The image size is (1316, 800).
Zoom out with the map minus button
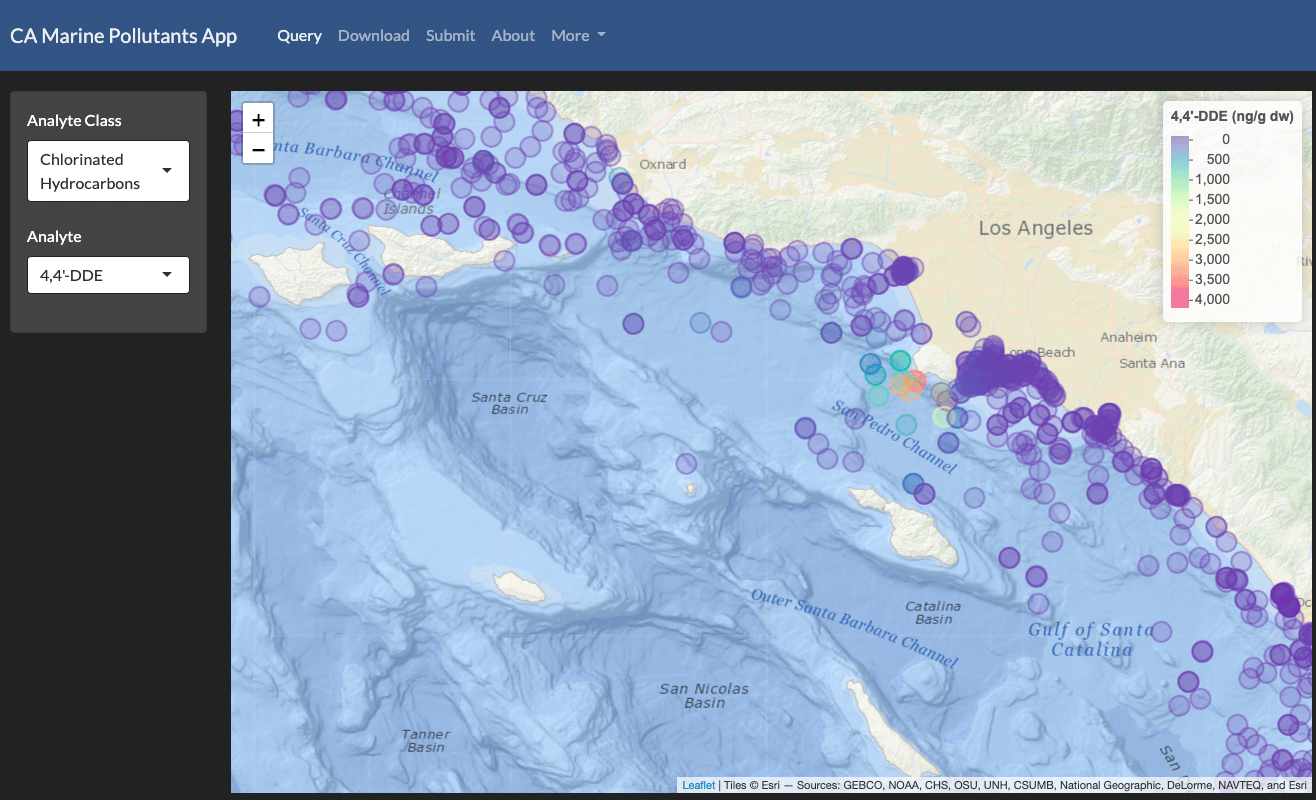pos(258,150)
